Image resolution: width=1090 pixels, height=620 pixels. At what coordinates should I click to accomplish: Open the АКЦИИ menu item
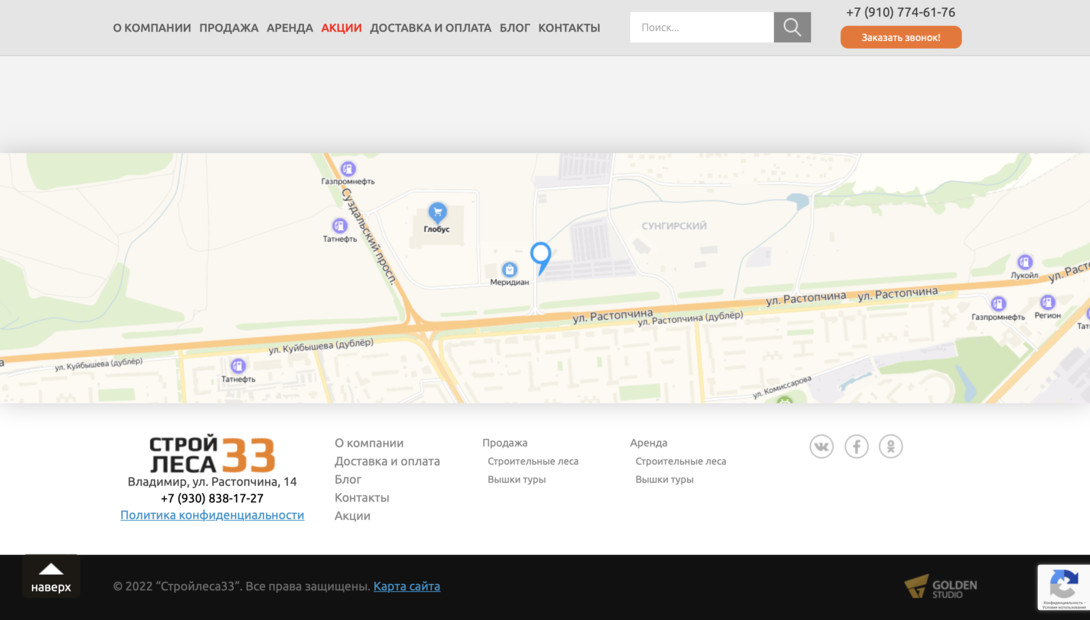[x=341, y=28]
